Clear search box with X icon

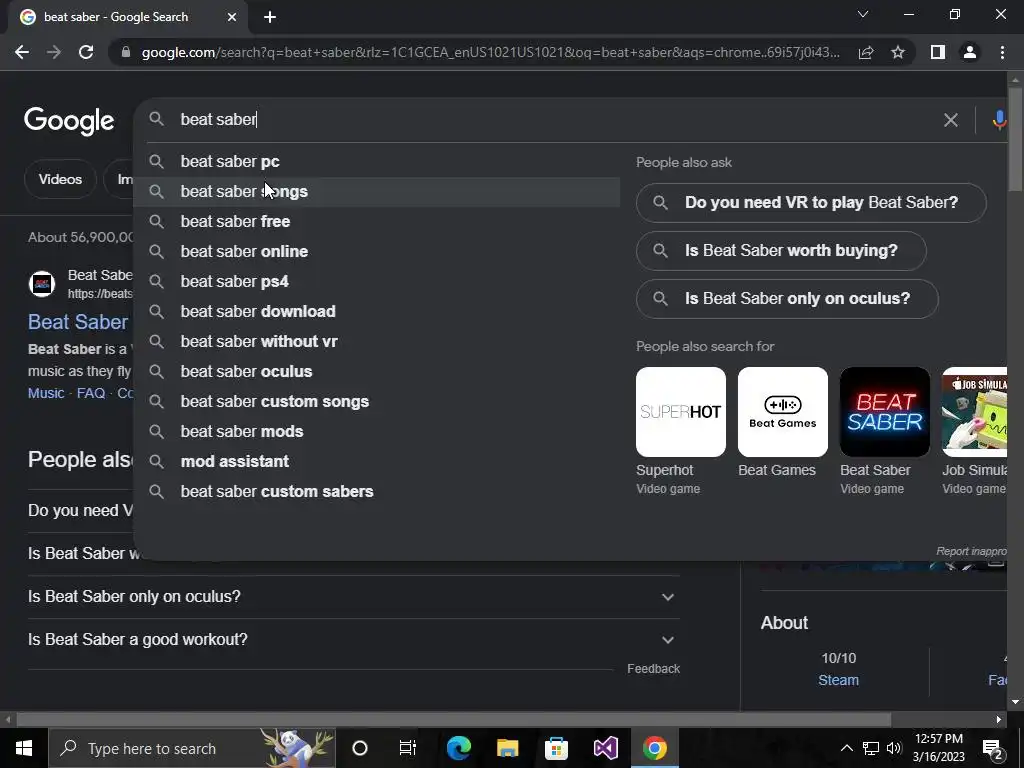coord(951,120)
